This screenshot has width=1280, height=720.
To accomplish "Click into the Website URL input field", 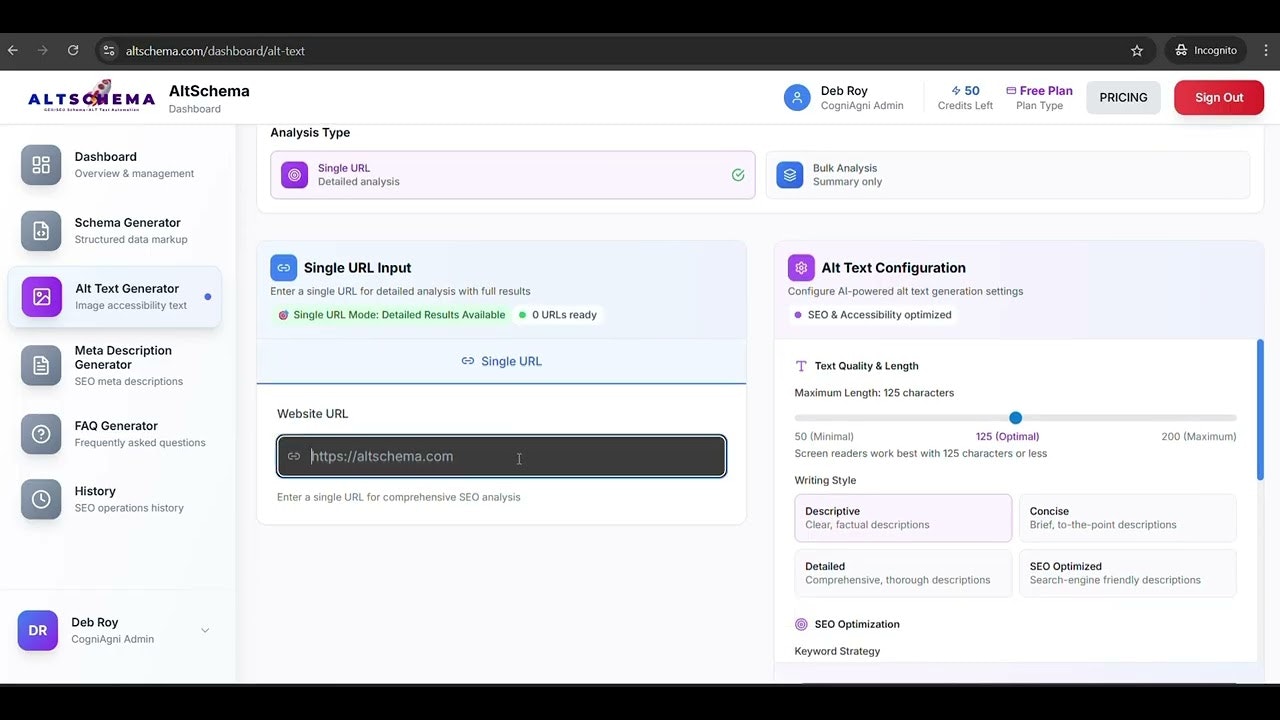I will click(501, 457).
